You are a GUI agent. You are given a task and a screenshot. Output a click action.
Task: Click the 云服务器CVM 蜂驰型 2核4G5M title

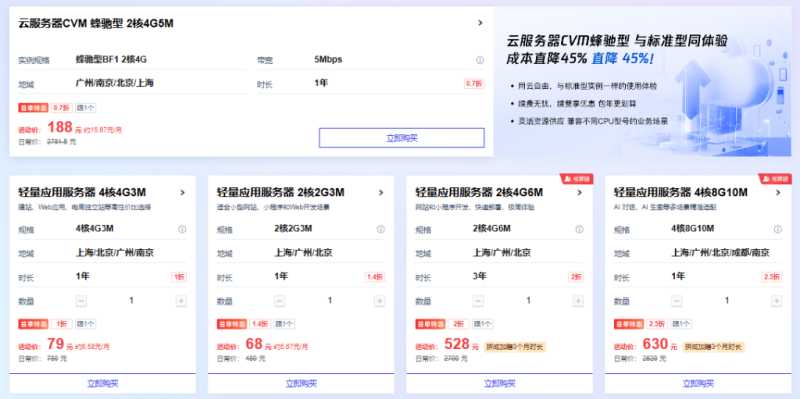point(96,23)
